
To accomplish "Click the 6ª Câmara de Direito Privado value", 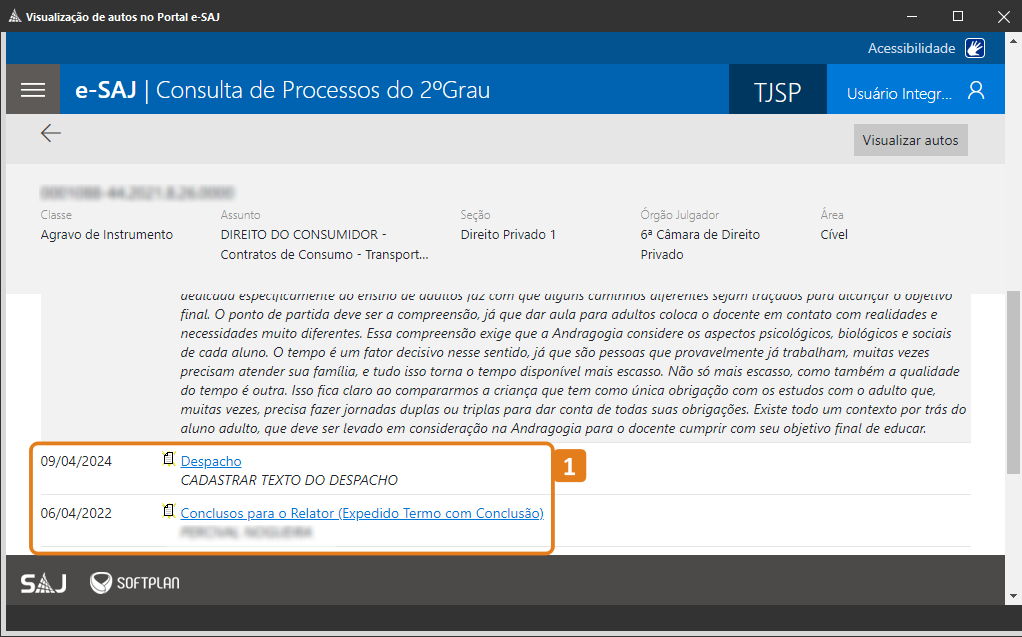I will [x=700, y=244].
